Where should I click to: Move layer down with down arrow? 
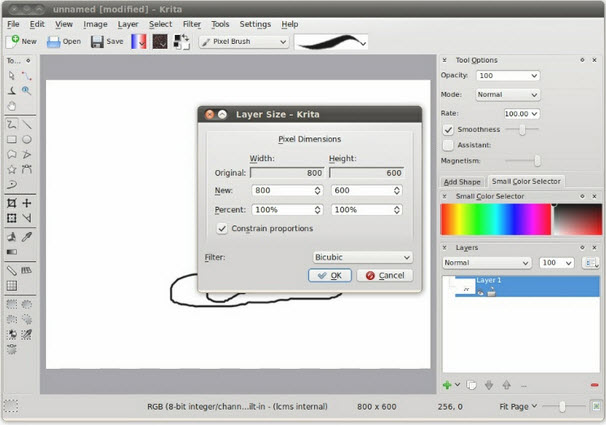[x=489, y=385]
